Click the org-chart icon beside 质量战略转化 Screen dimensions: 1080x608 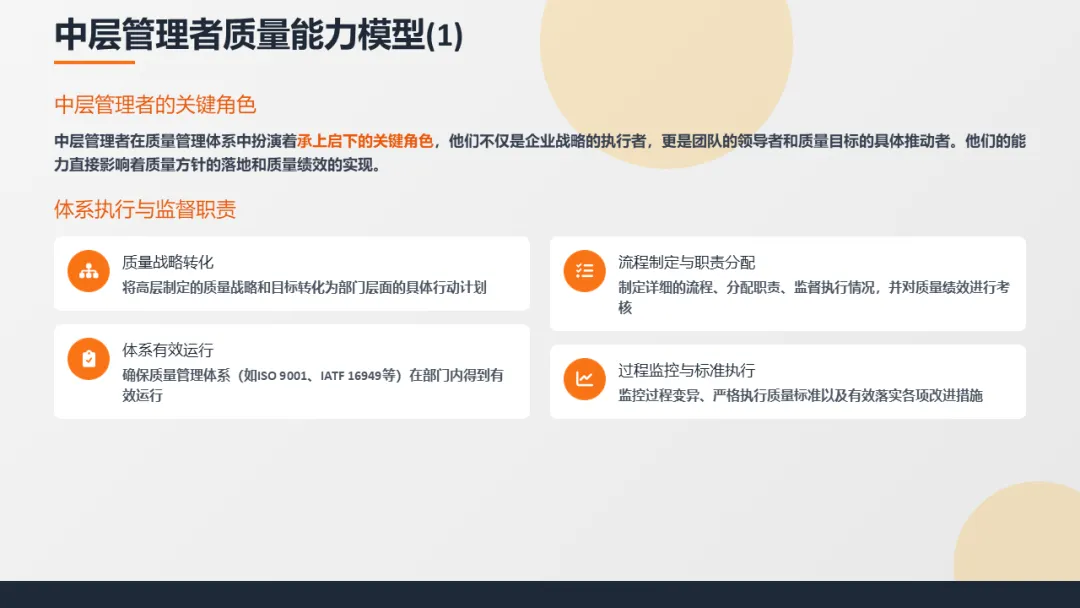(88, 271)
